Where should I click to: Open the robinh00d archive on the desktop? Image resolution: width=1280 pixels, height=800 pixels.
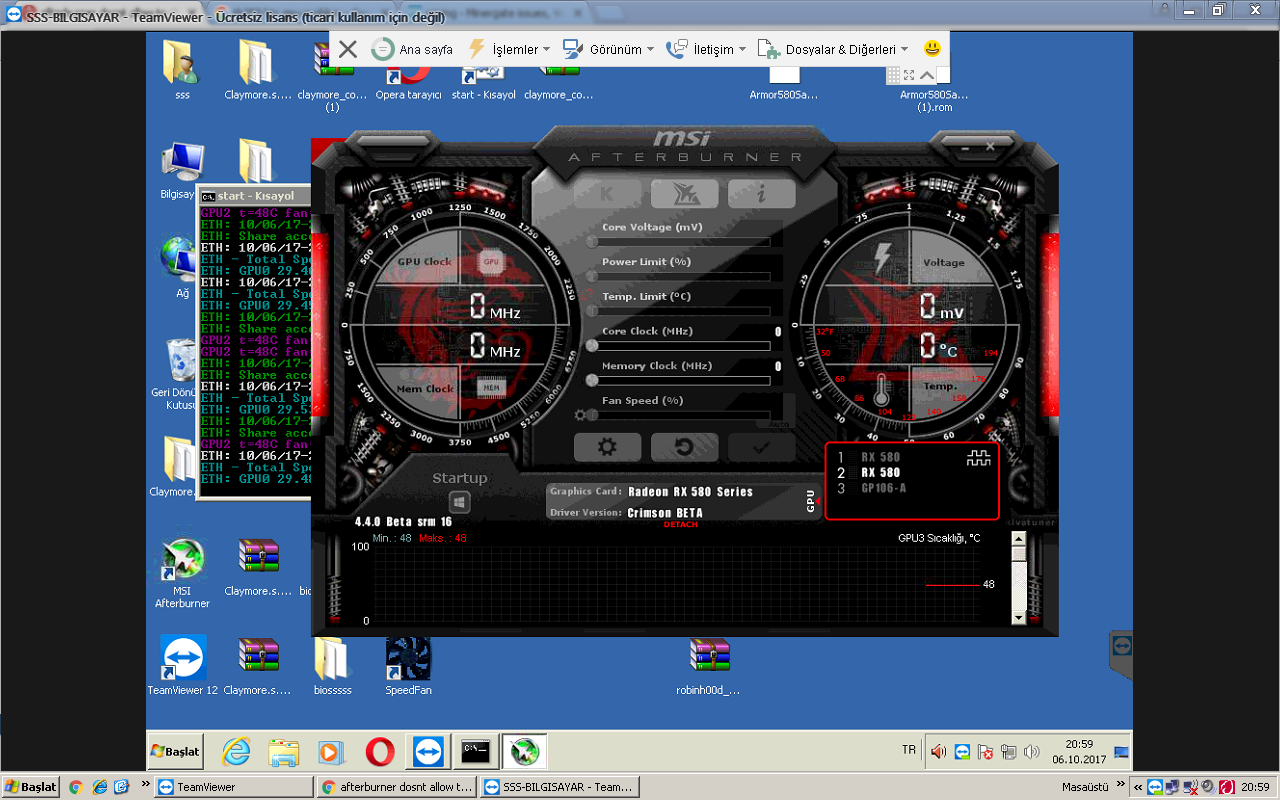coord(708,667)
